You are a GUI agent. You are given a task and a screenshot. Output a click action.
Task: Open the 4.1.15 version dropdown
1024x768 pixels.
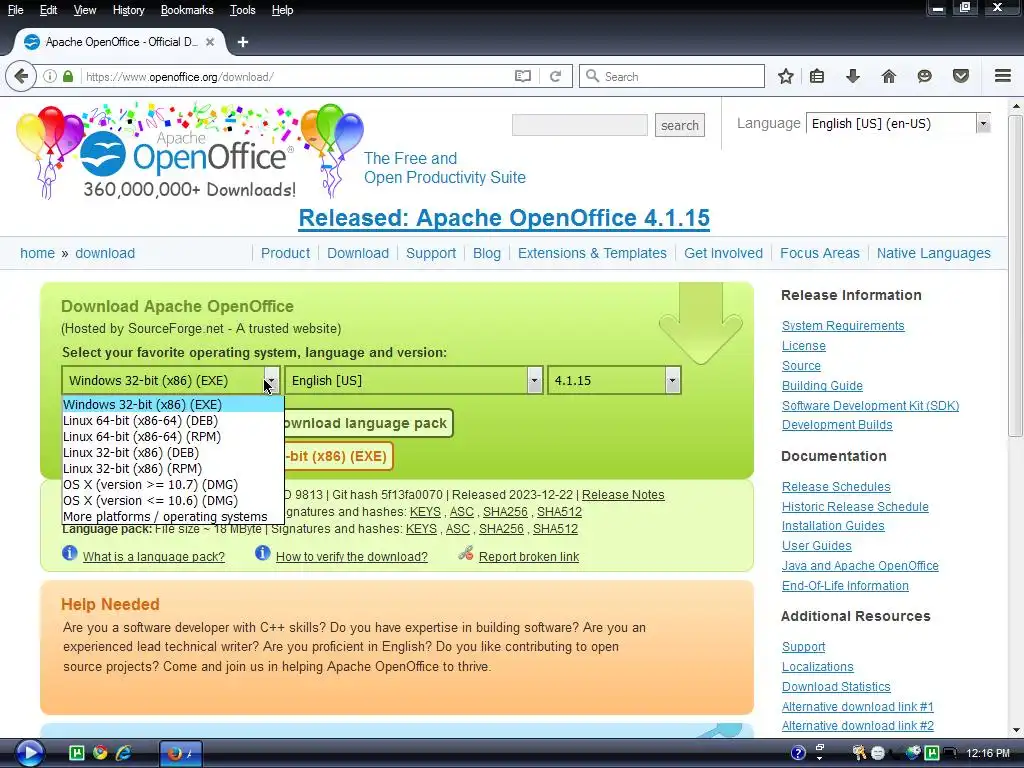point(615,380)
